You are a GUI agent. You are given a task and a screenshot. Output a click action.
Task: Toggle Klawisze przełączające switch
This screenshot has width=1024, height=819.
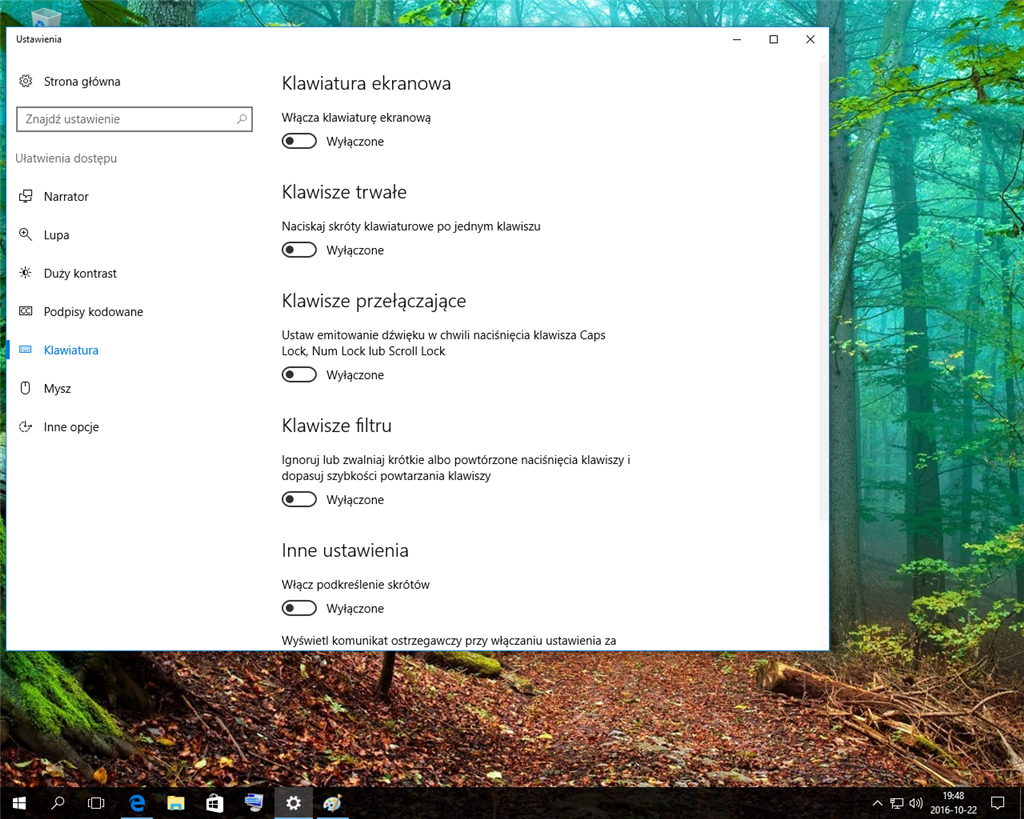point(299,375)
